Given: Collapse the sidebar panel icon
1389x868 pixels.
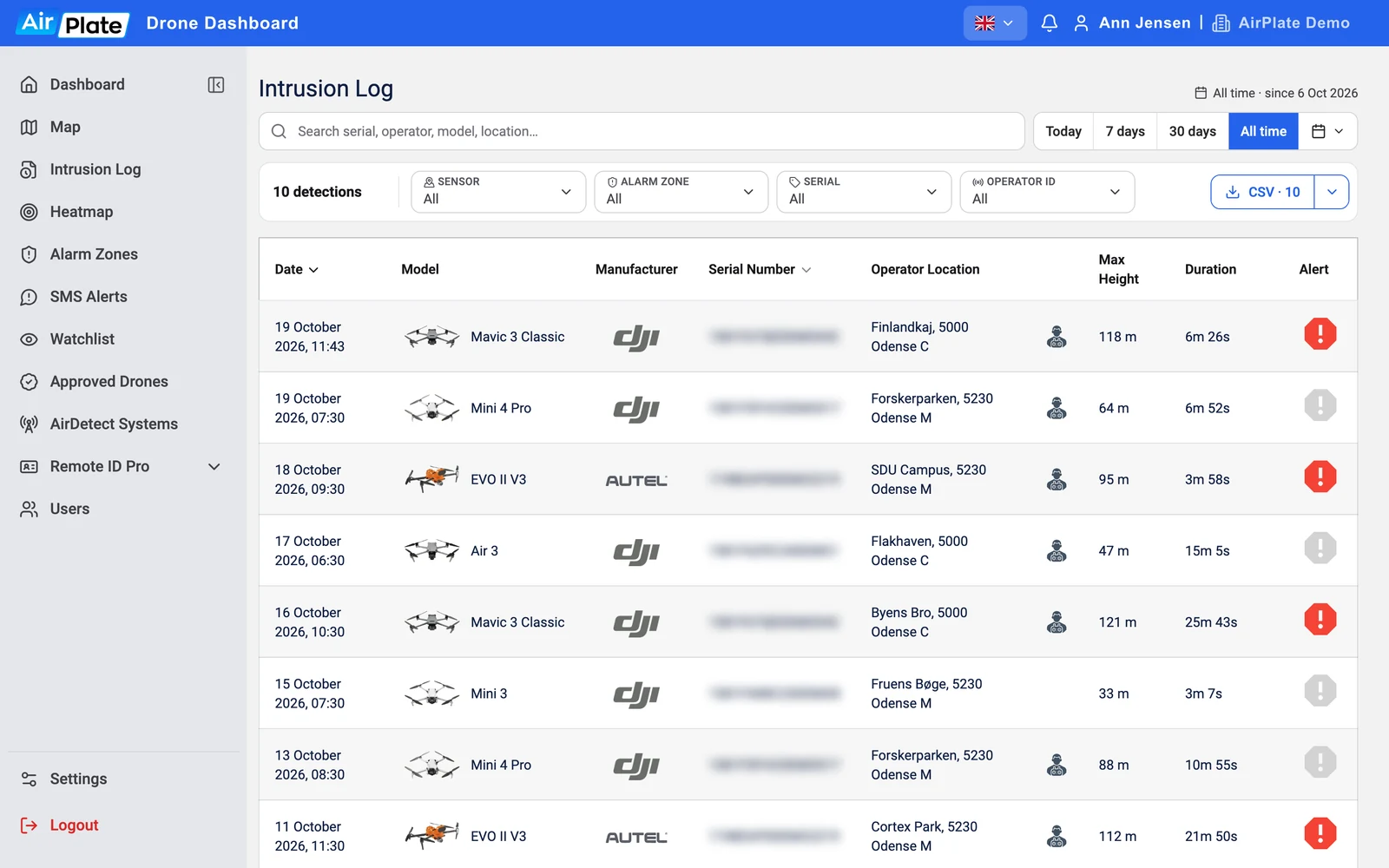Looking at the screenshot, I should 216,84.
